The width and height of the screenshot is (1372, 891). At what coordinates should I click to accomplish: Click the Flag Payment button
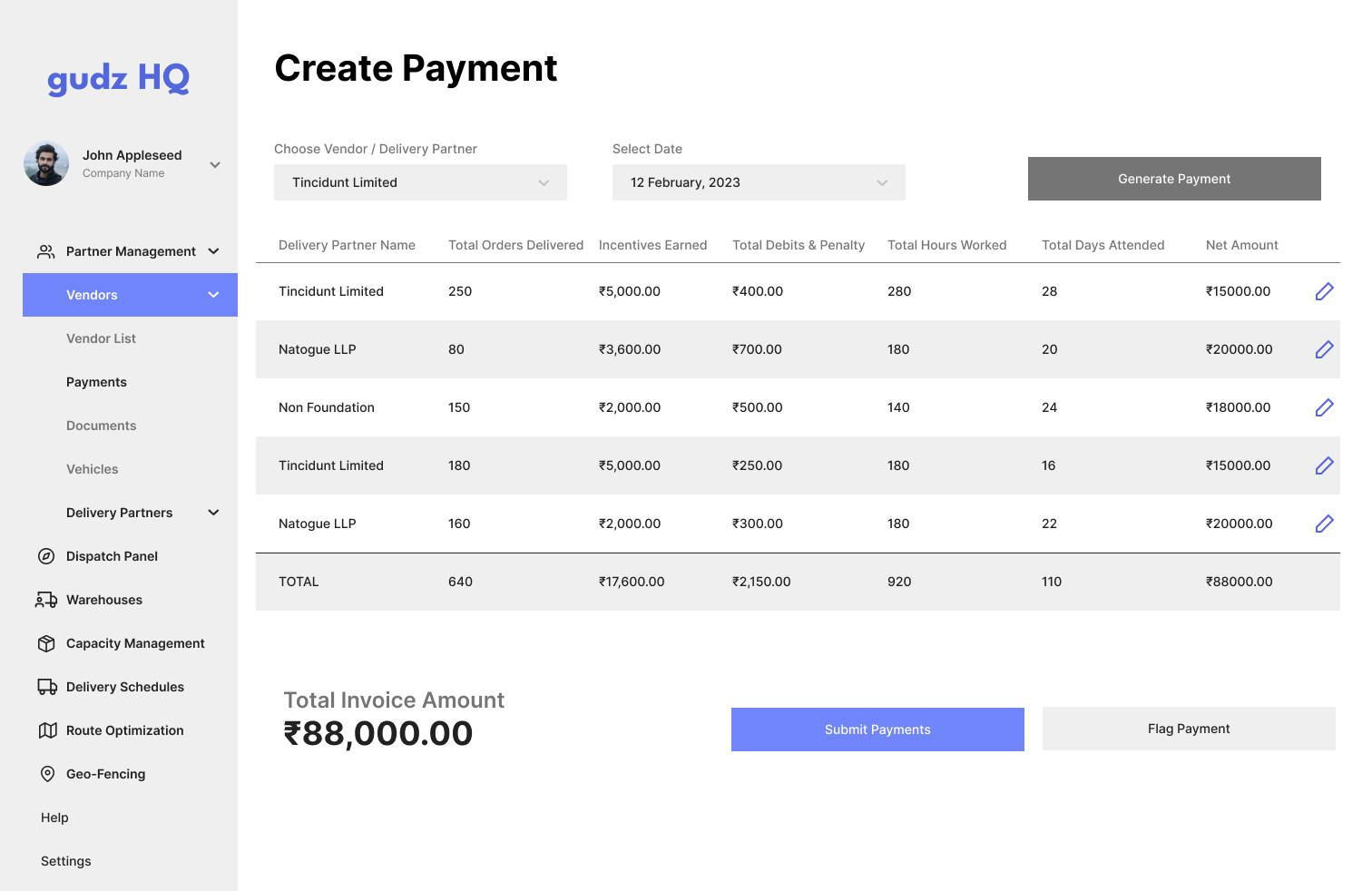pyautogui.click(x=1189, y=729)
